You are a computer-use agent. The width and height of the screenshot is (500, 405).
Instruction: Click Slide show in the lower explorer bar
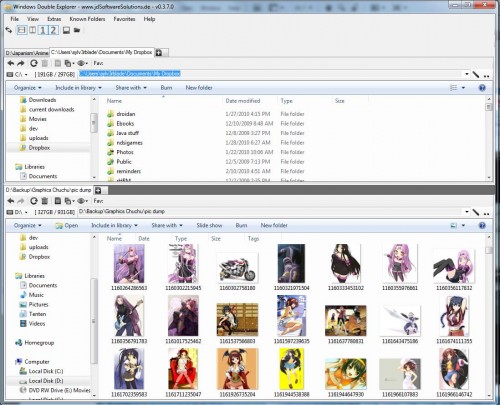click(209, 225)
